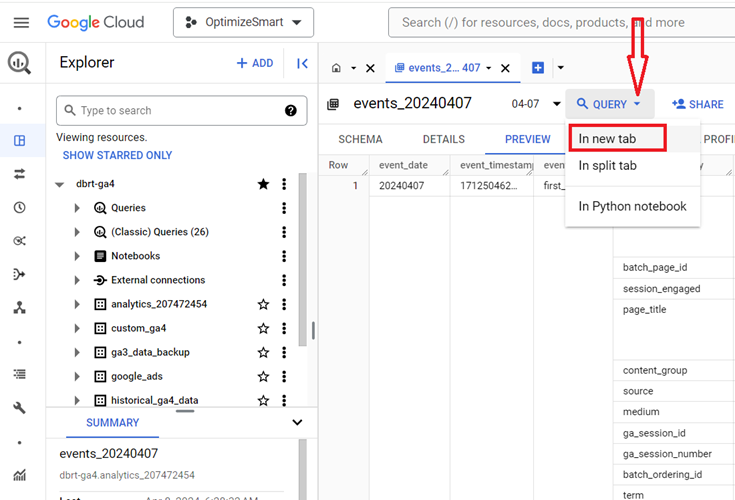Open the search help question mark icon
Image resolution: width=735 pixels, height=500 pixels.
(291, 111)
